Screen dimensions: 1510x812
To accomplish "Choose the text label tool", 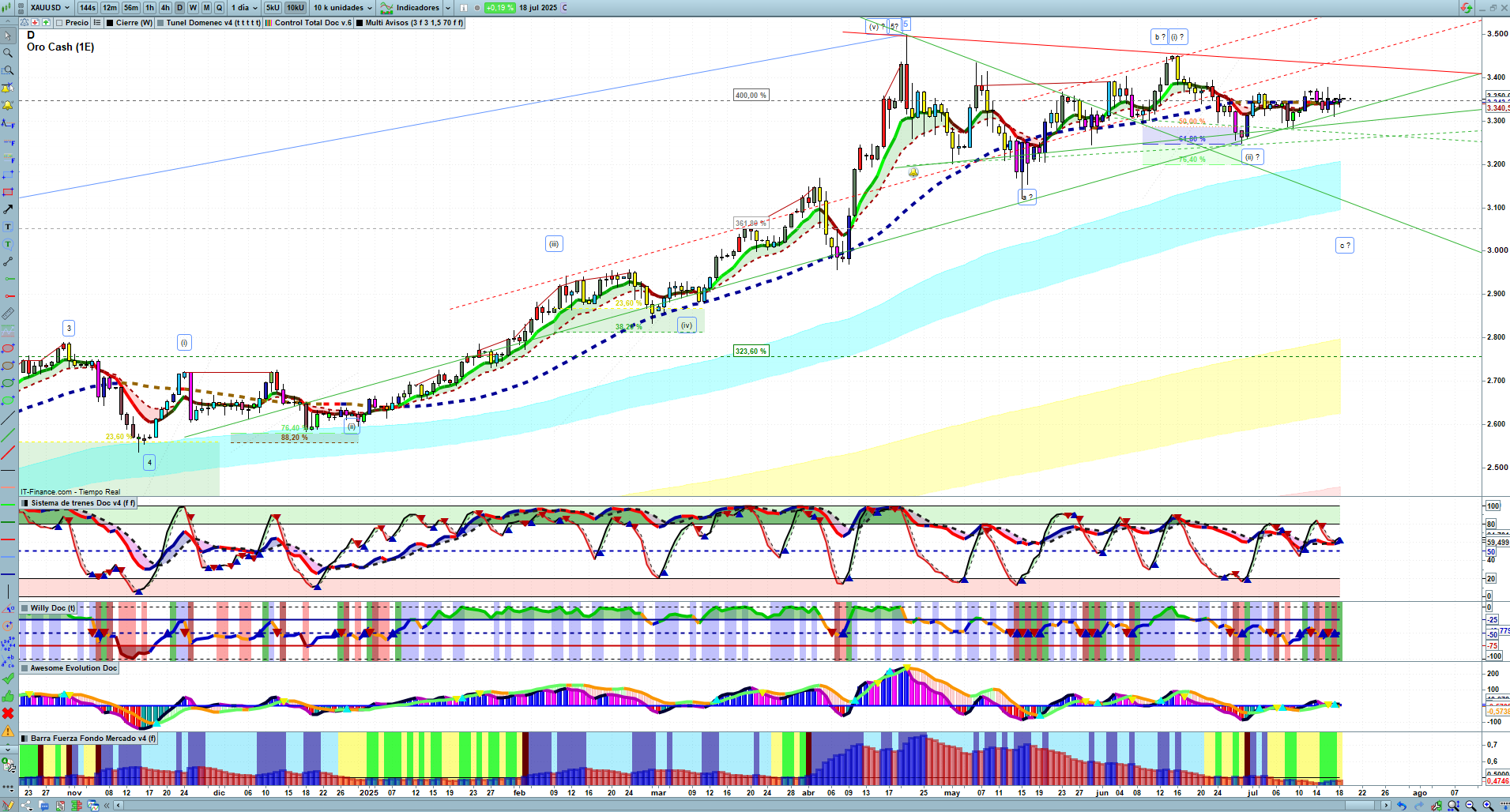I will (8, 227).
